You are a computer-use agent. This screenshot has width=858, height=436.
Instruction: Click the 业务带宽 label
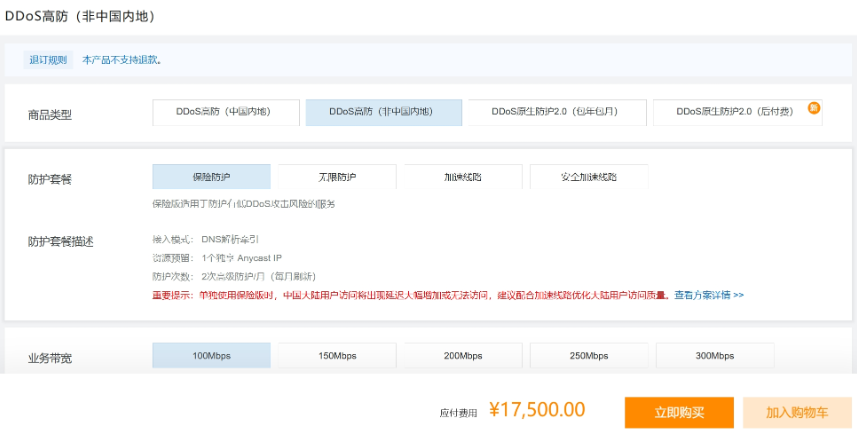tap(50, 358)
